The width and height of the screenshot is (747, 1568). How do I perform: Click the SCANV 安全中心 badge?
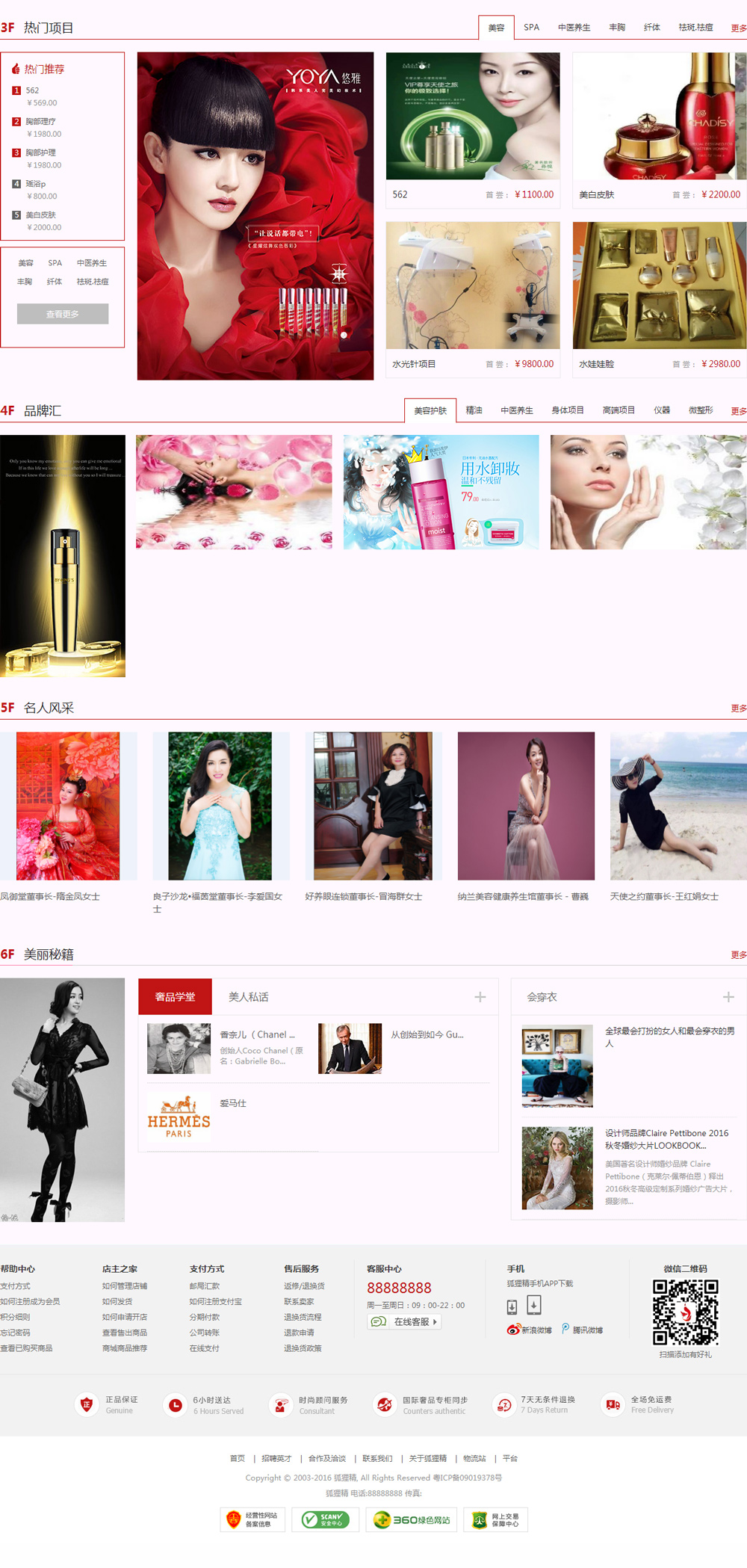coord(325,1519)
